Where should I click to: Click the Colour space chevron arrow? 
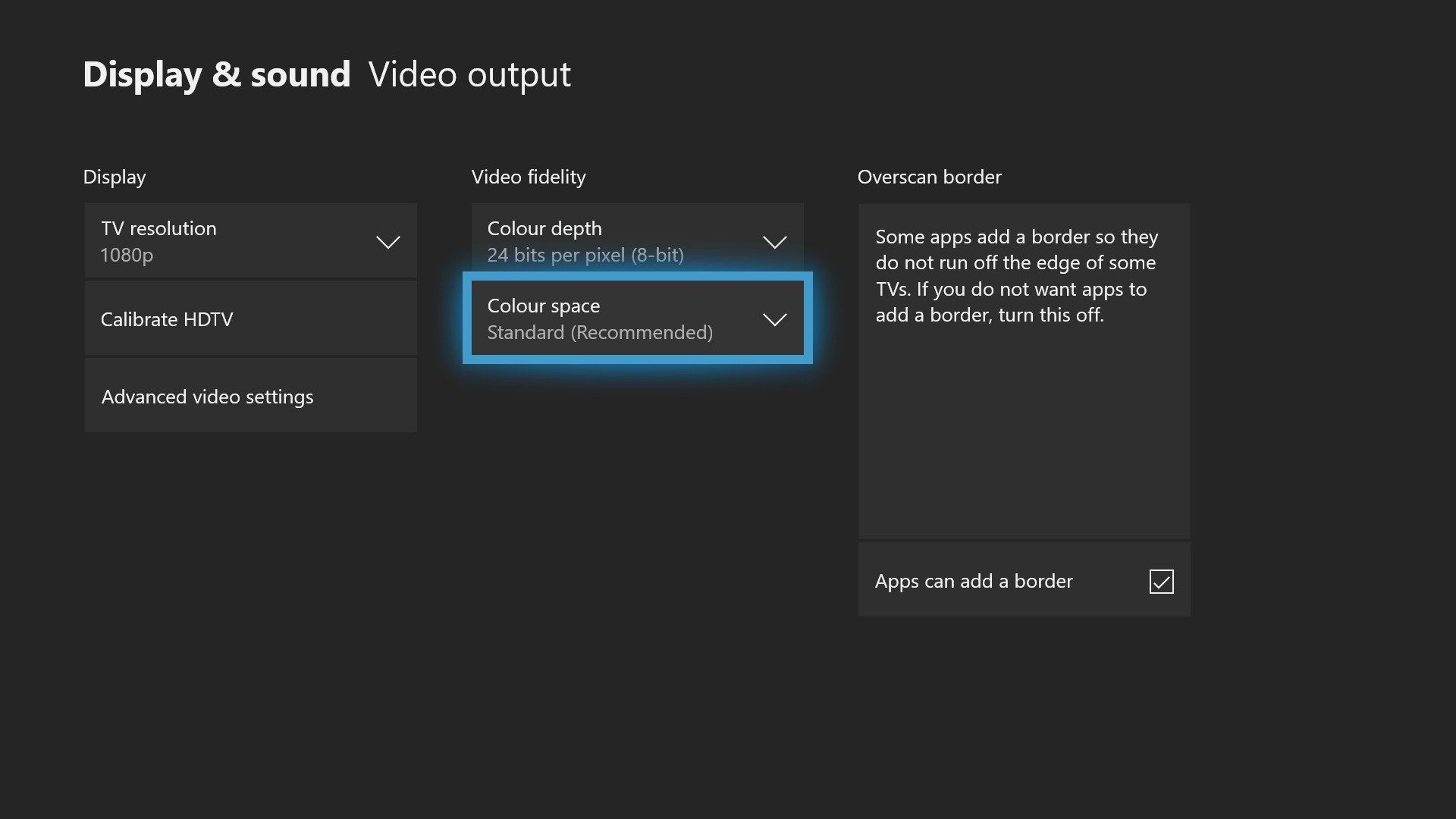click(x=774, y=320)
